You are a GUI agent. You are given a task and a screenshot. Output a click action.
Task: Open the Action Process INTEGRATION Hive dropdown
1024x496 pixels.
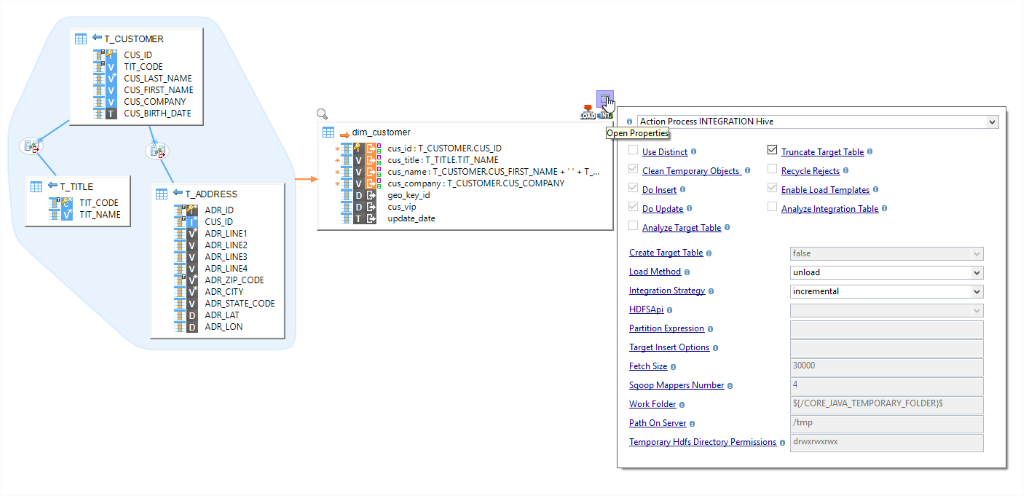pos(818,121)
